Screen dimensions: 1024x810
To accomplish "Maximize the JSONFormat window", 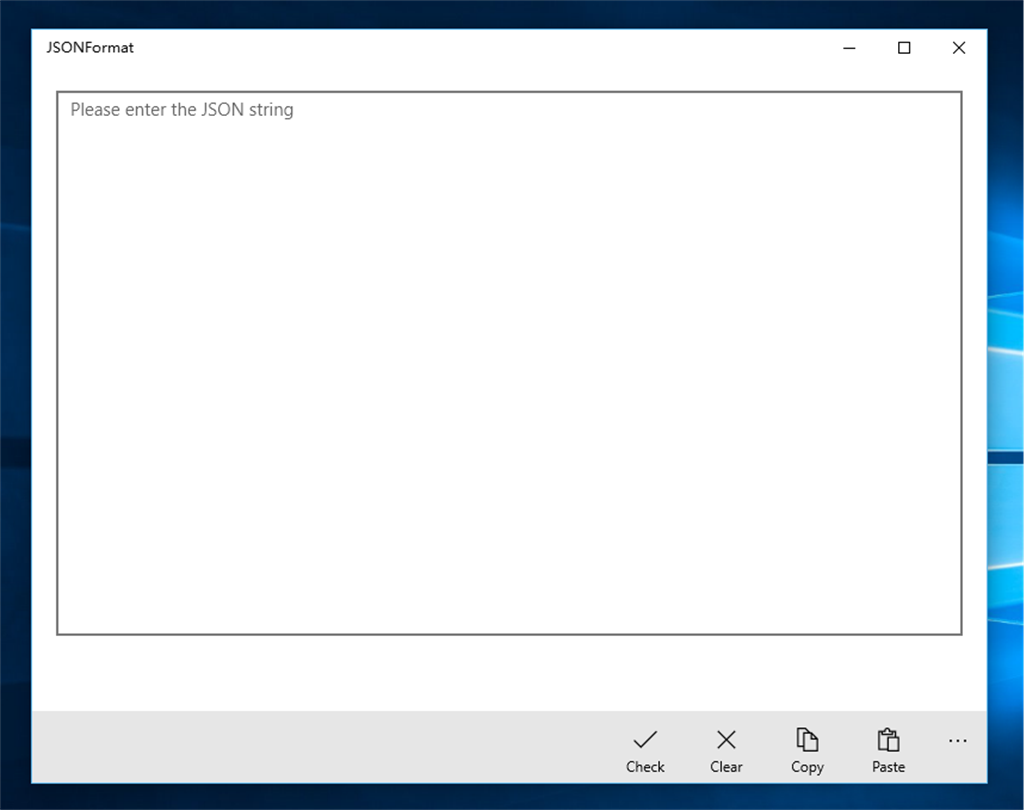I will coord(904,48).
